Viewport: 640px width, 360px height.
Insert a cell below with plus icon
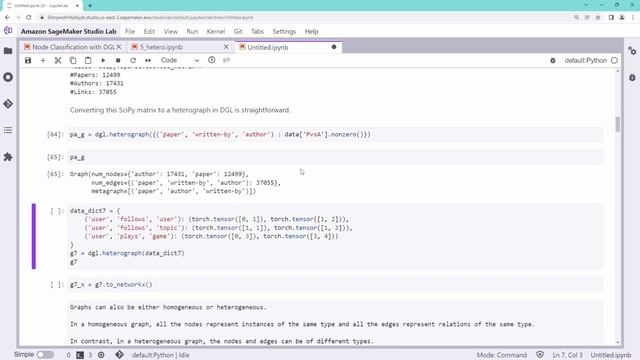point(43,60)
